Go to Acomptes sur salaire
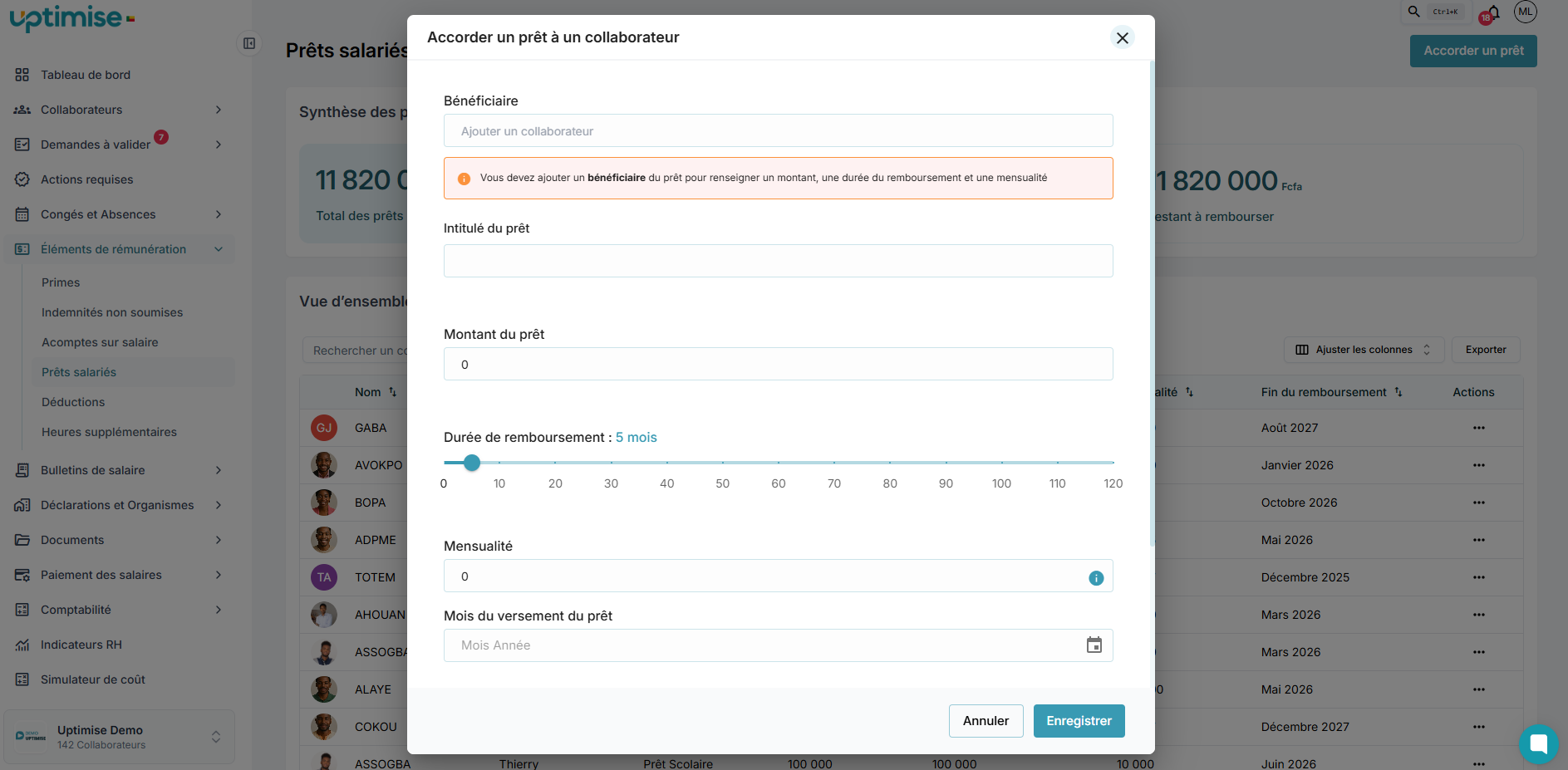Image resolution: width=1568 pixels, height=770 pixels. 100,342
